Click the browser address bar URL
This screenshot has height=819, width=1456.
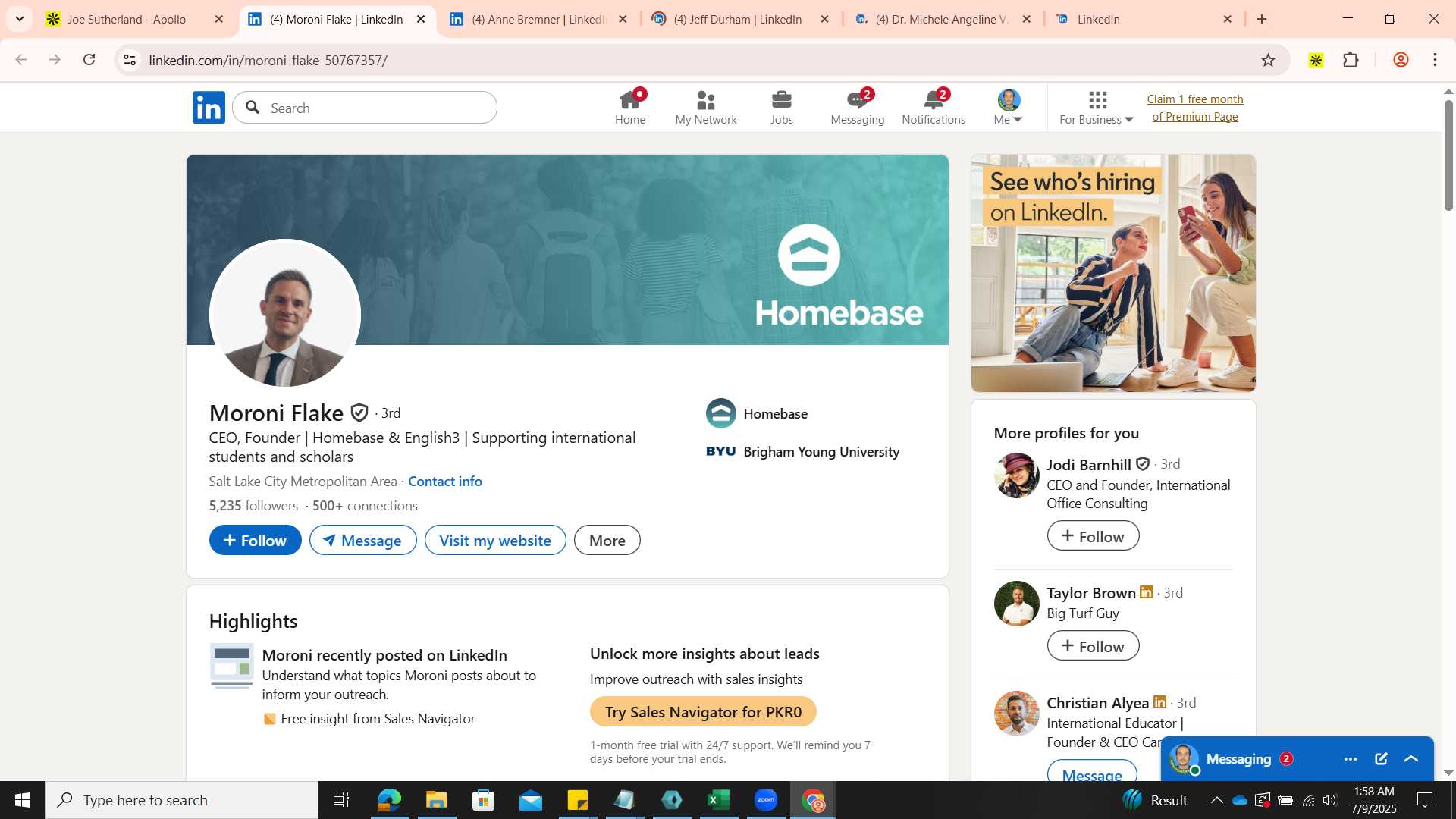pos(268,60)
